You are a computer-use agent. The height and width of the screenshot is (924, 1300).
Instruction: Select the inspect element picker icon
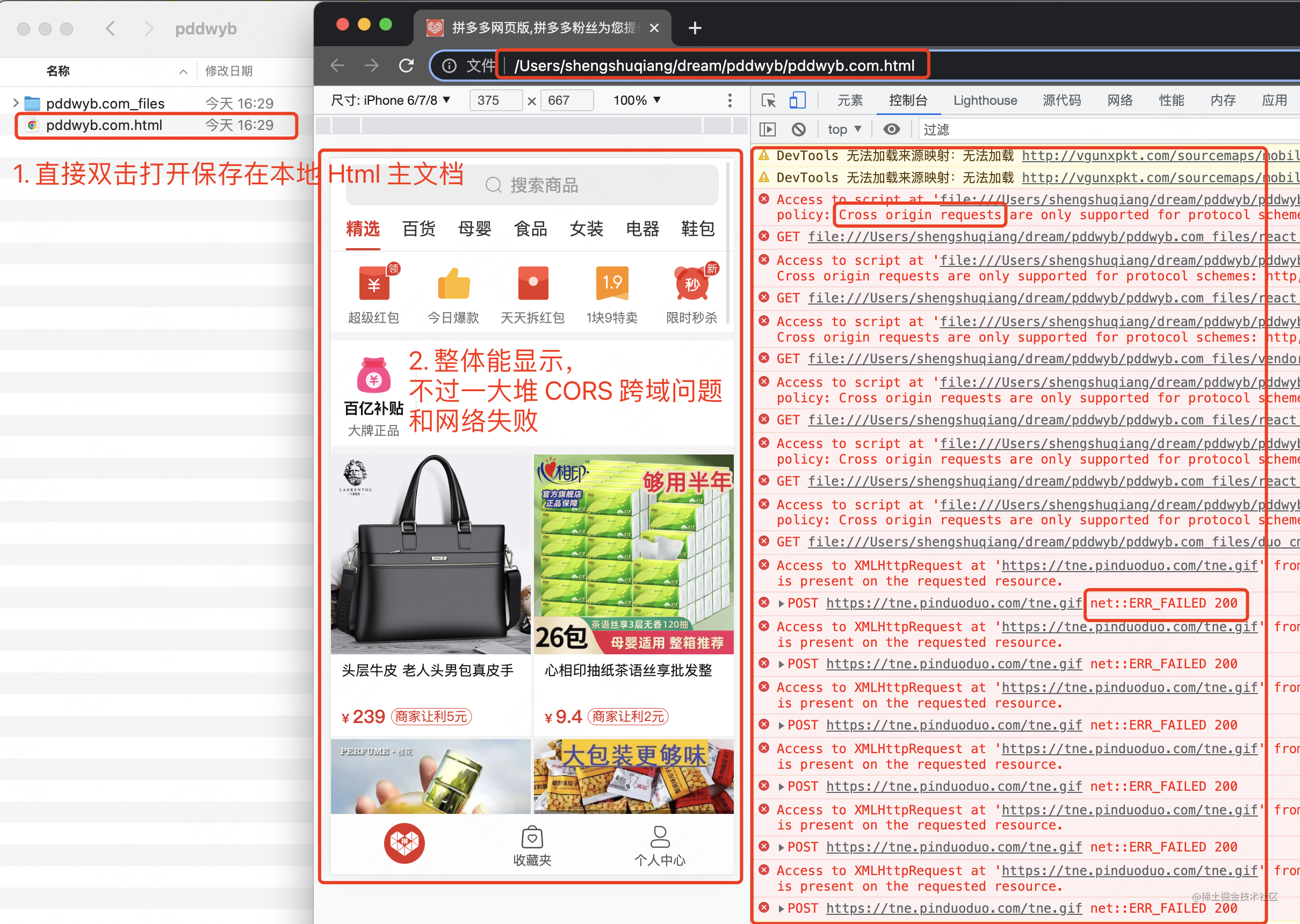pos(769,100)
